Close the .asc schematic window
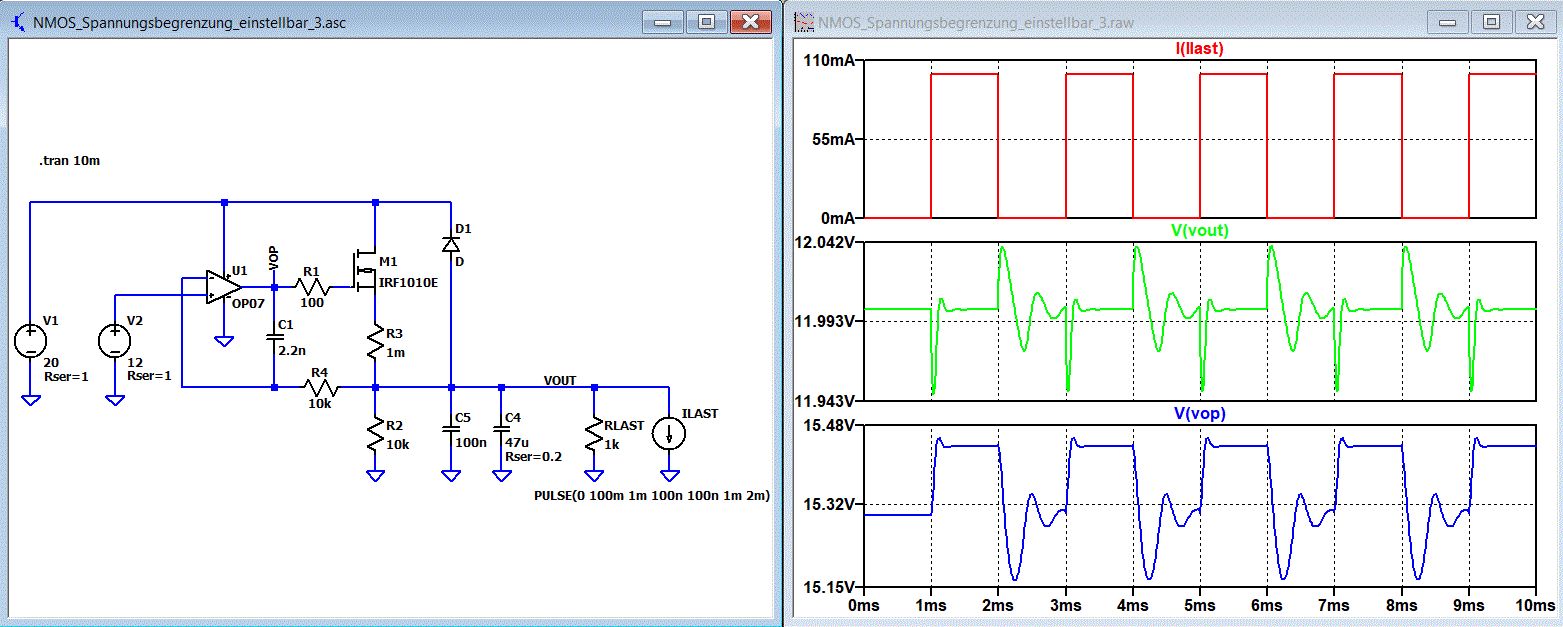The image size is (1563, 627). point(749,20)
